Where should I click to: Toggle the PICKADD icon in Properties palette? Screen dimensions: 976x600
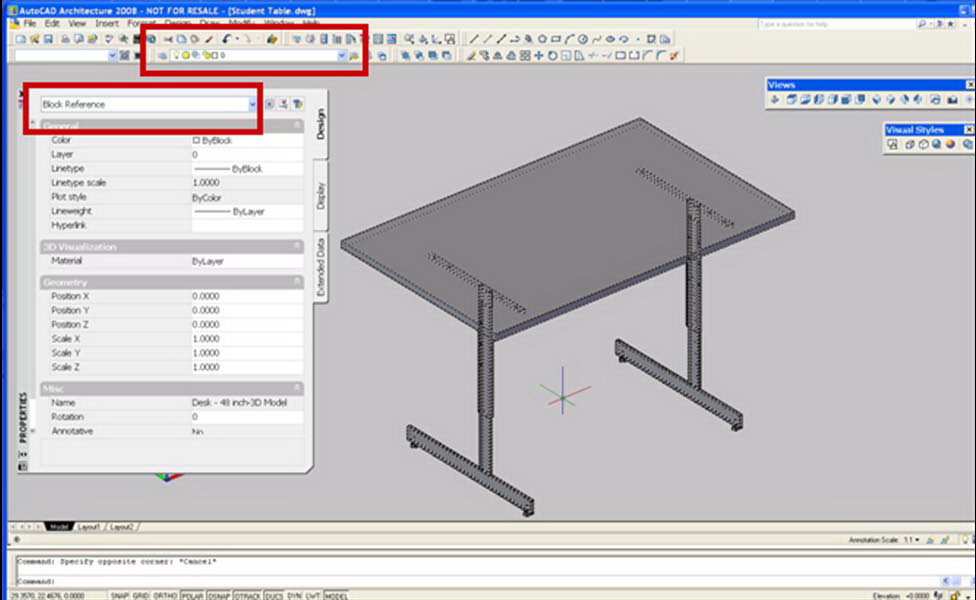pyautogui.click(x=270, y=104)
